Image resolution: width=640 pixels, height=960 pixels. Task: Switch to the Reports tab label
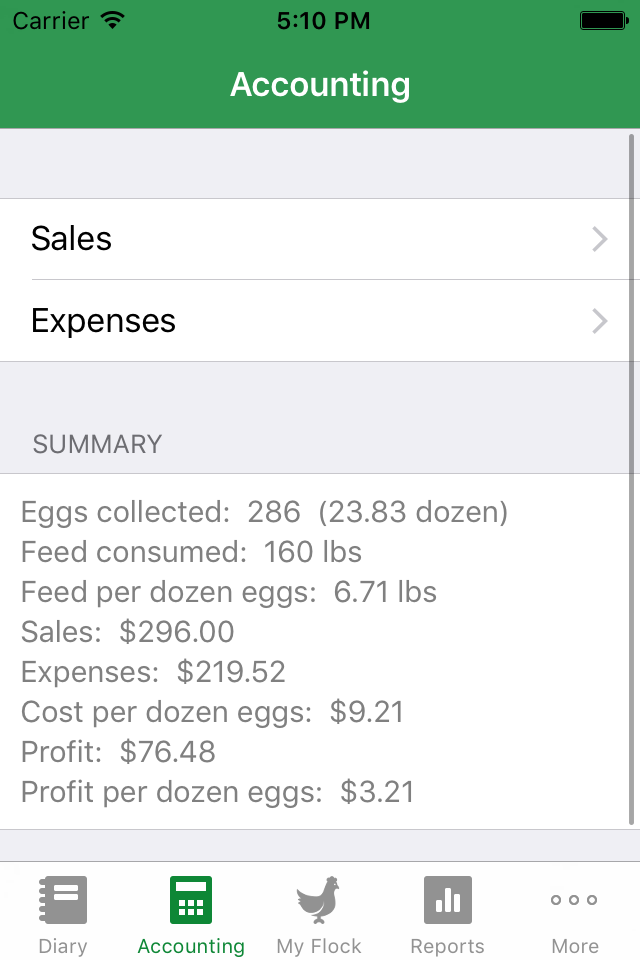point(447,946)
